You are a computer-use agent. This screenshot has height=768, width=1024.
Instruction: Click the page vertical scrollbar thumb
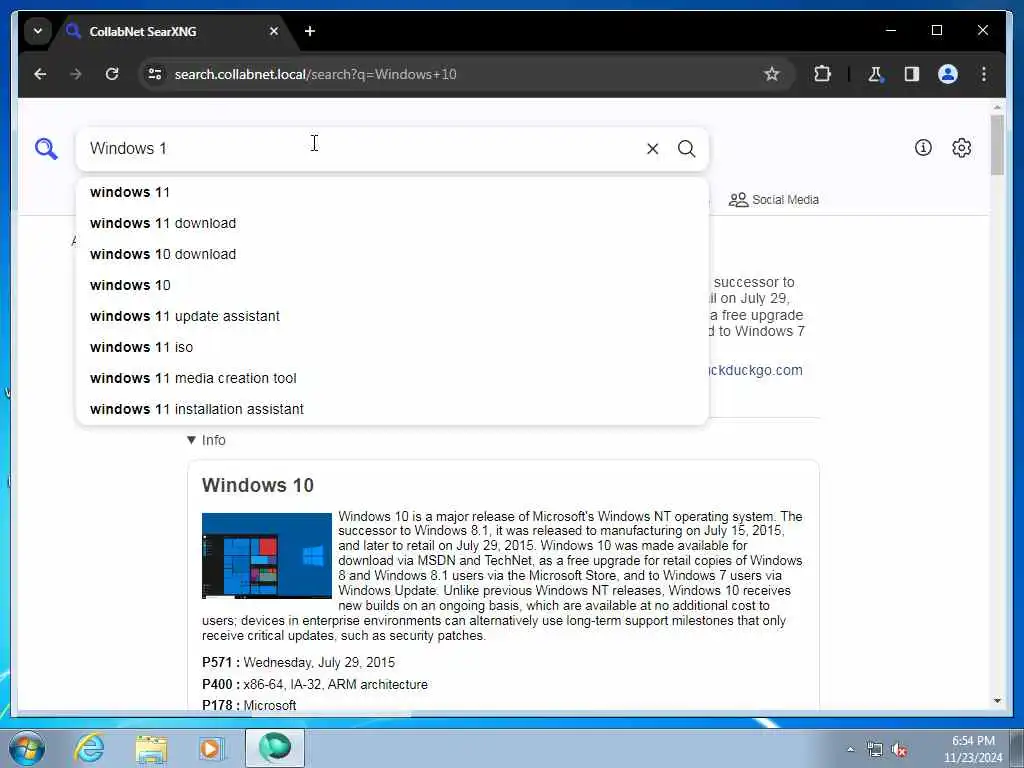pos(997,145)
